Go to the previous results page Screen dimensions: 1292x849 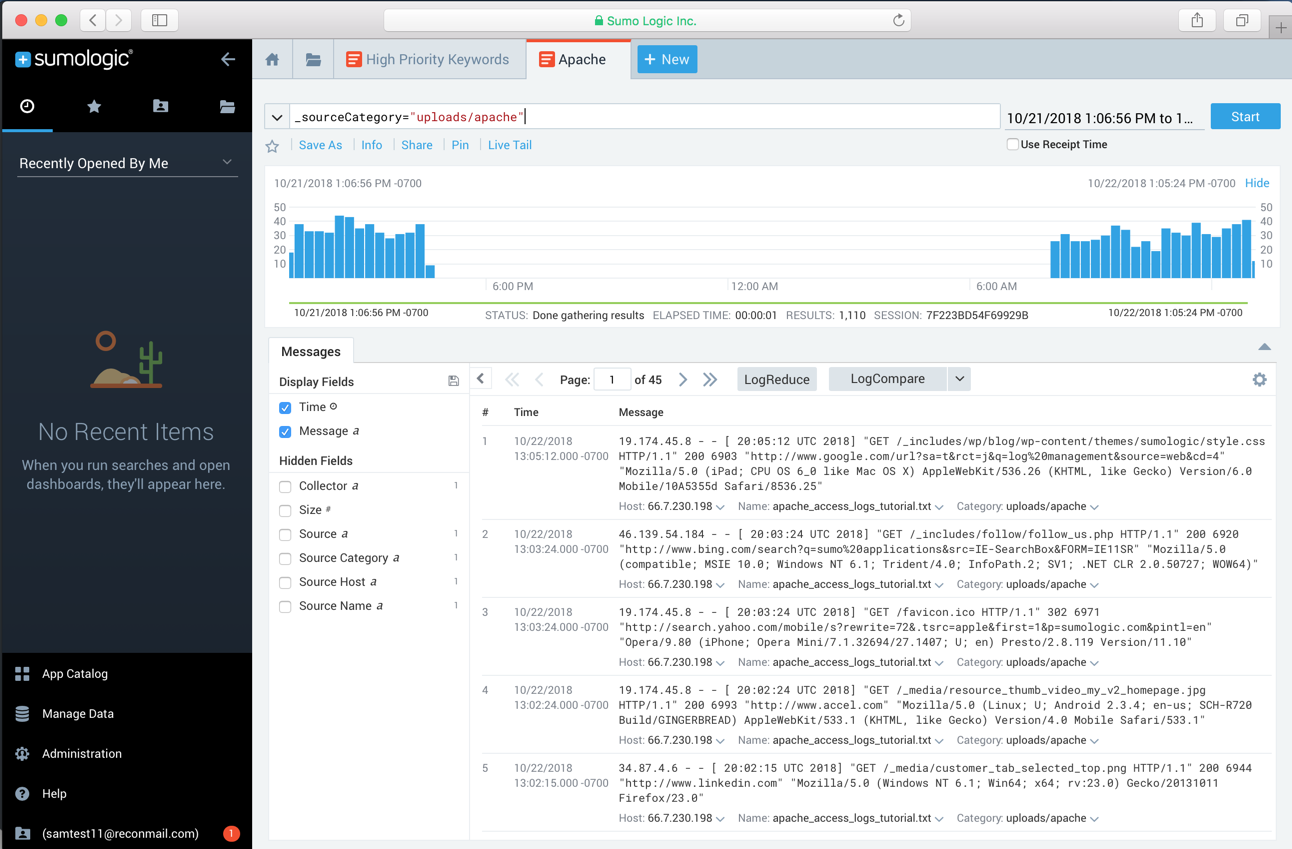pos(539,380)
